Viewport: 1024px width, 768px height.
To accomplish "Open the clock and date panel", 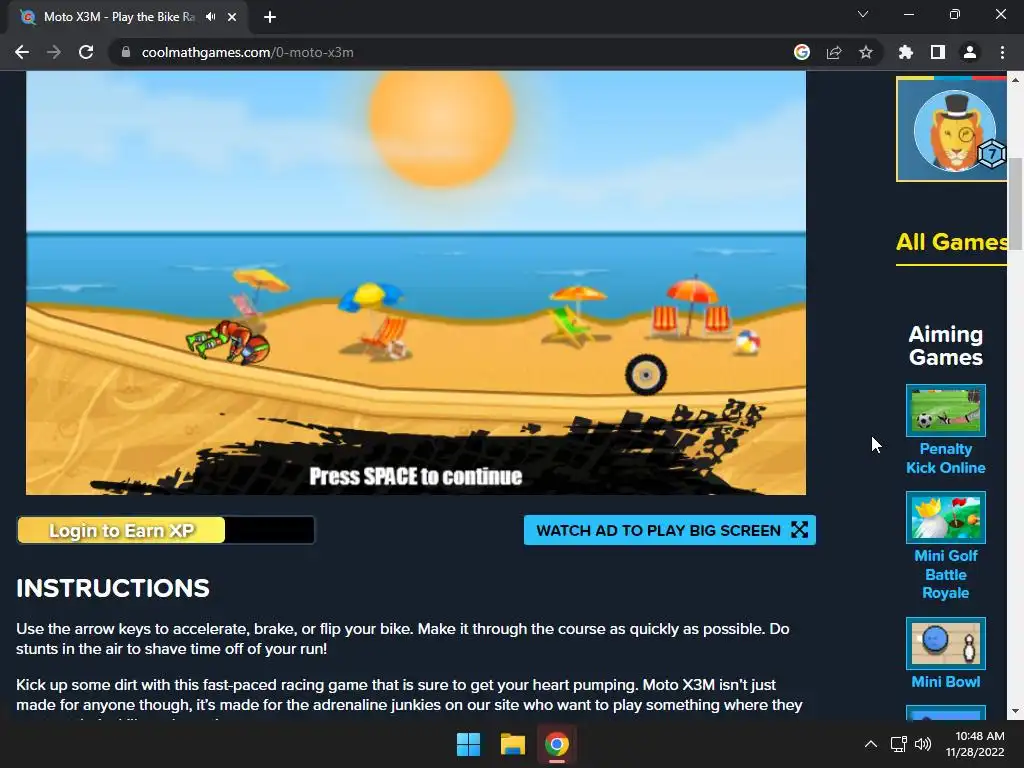I will coord(976,744).
